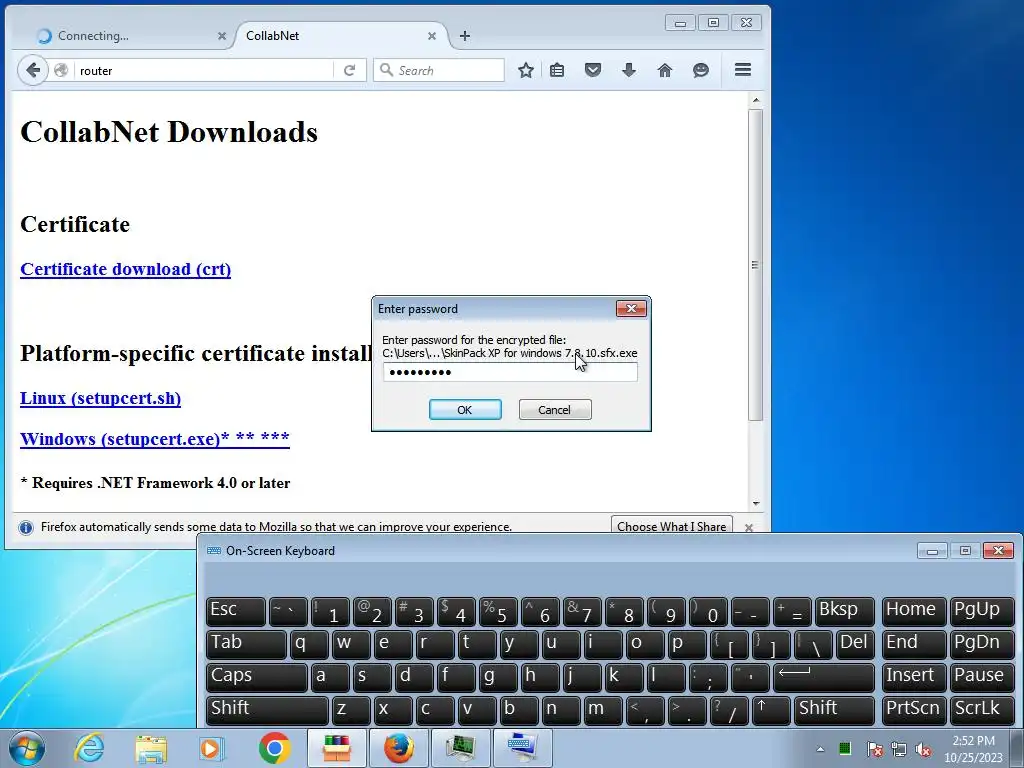Go to Firefox home page icon
Image resolution: width=1024 pixels, height=768 pixels.
(x=664, y=70)
